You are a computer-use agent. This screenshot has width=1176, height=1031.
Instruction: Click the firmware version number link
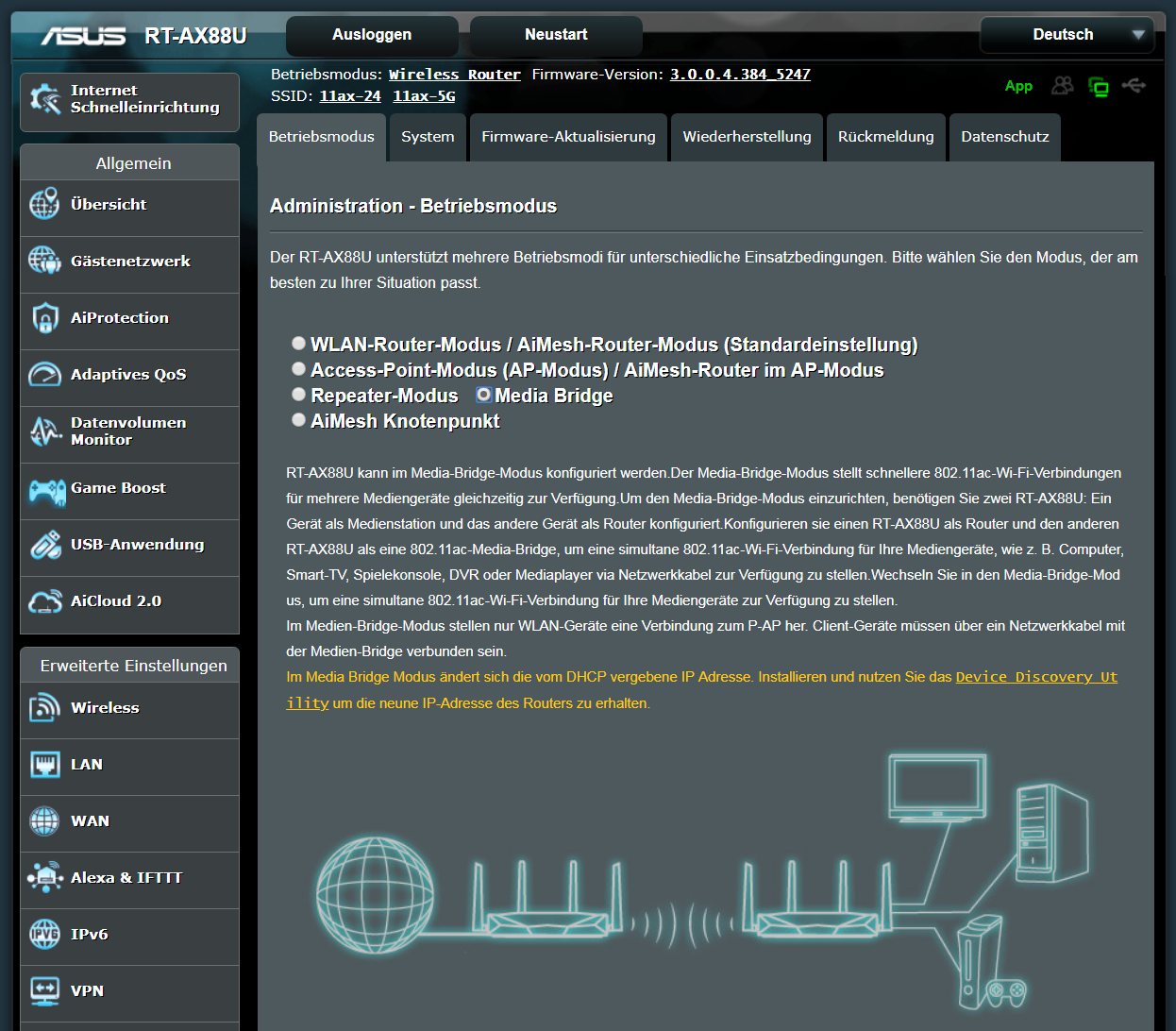(x=740, y=75)
